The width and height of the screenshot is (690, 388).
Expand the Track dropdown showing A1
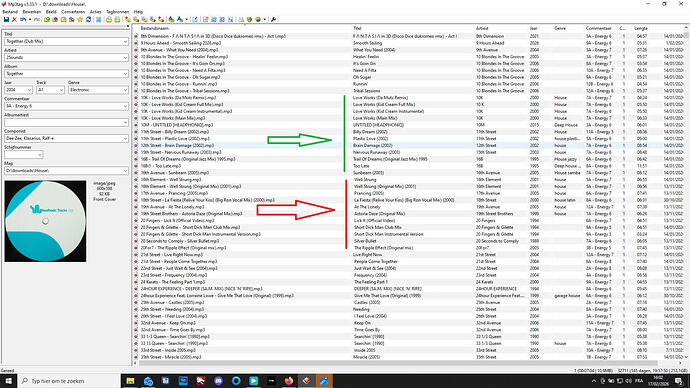pos(61,90)
